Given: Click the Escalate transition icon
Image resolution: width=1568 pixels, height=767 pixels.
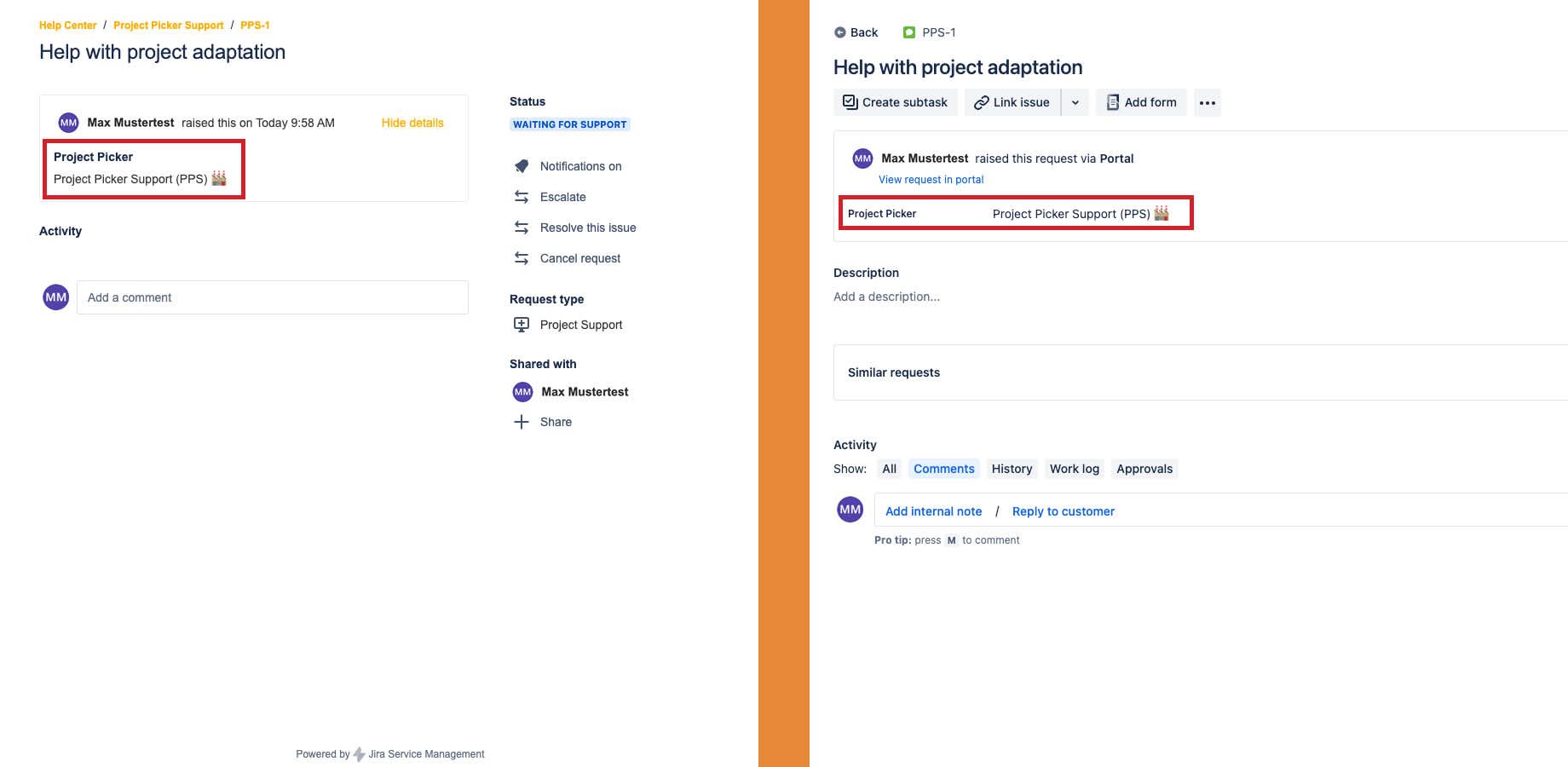Looking at the screenshot, I should 522,197.
